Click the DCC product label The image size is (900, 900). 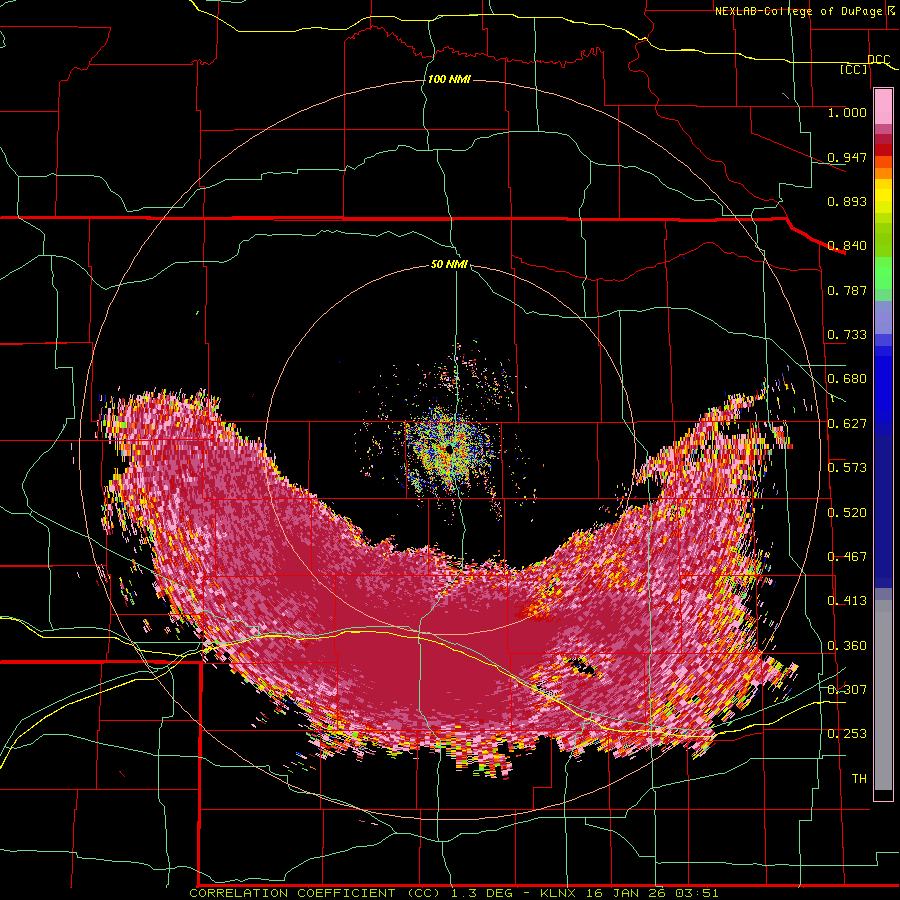click(878, 60)
